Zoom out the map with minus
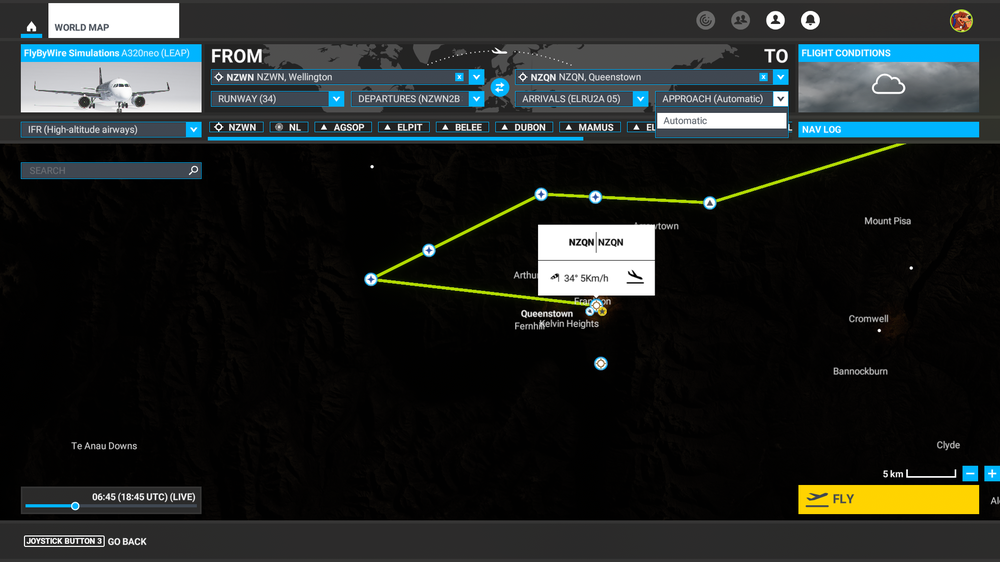Image resolution: width=1000 pixels, height=562 pixels. tap(970, 474)
